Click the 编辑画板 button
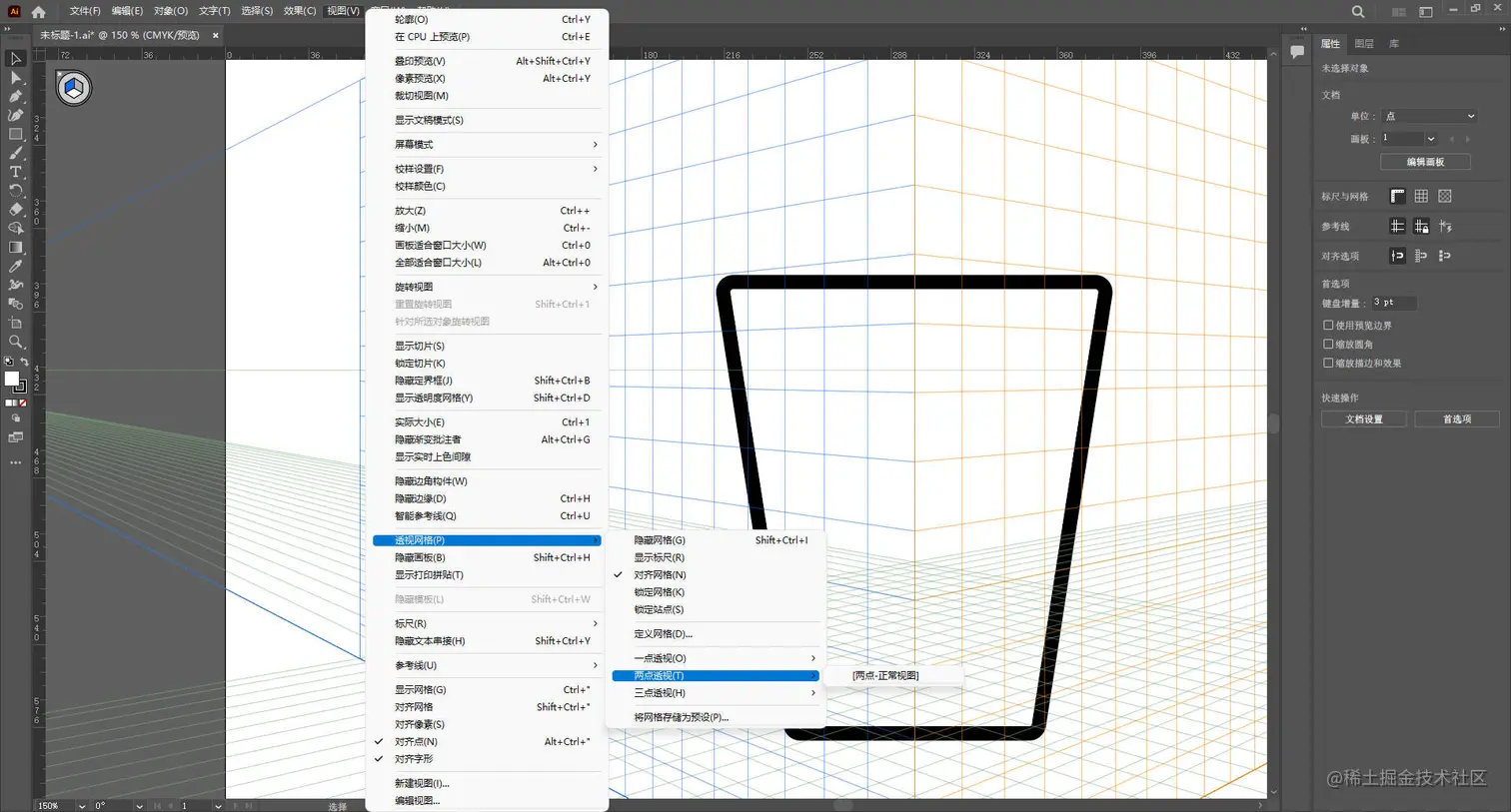1511x812 pixels. [x=1425, y=162]
